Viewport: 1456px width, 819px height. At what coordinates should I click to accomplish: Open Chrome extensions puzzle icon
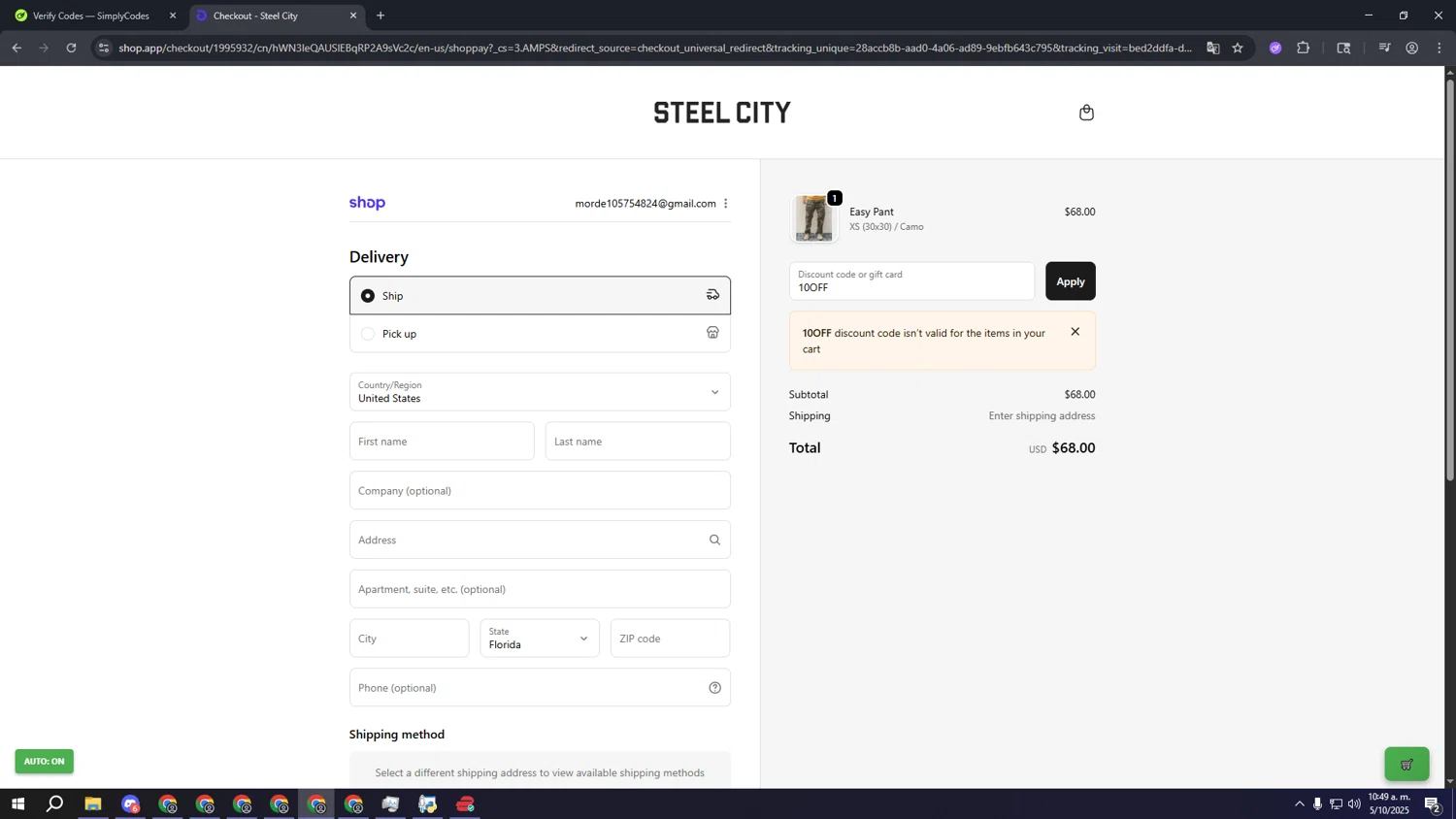pos(1304,48)
